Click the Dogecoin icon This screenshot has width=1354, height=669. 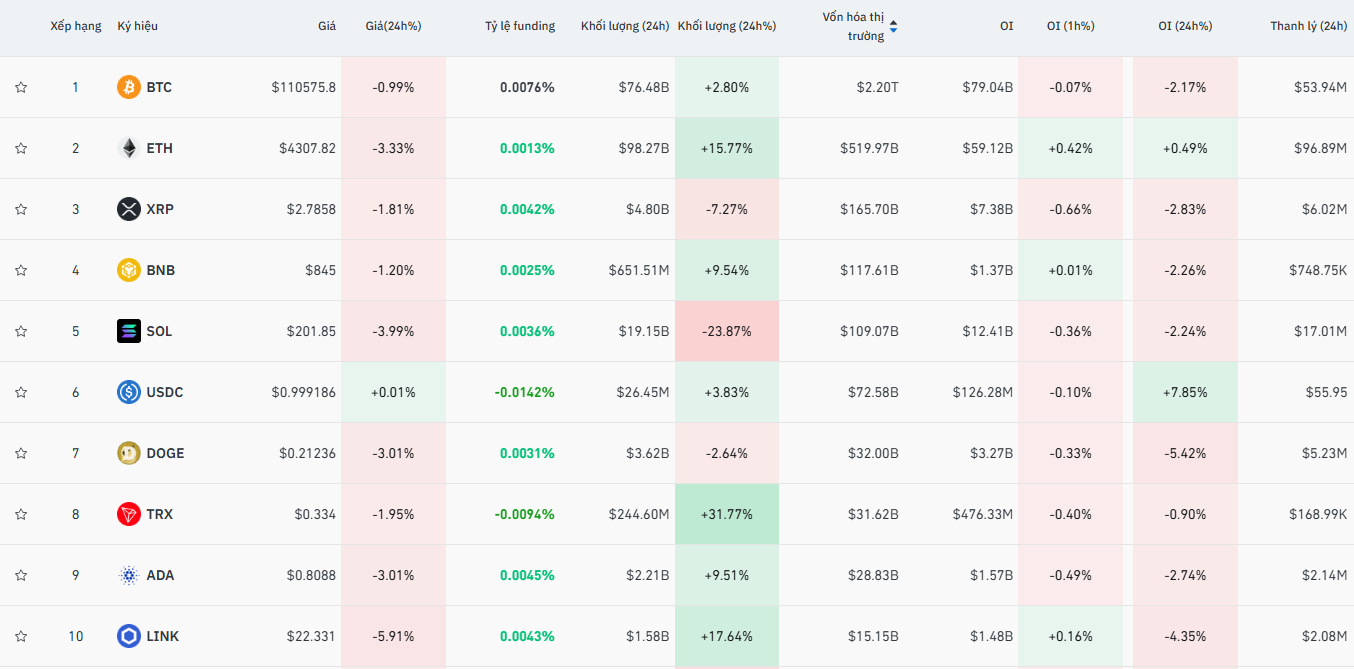(129, 453)
